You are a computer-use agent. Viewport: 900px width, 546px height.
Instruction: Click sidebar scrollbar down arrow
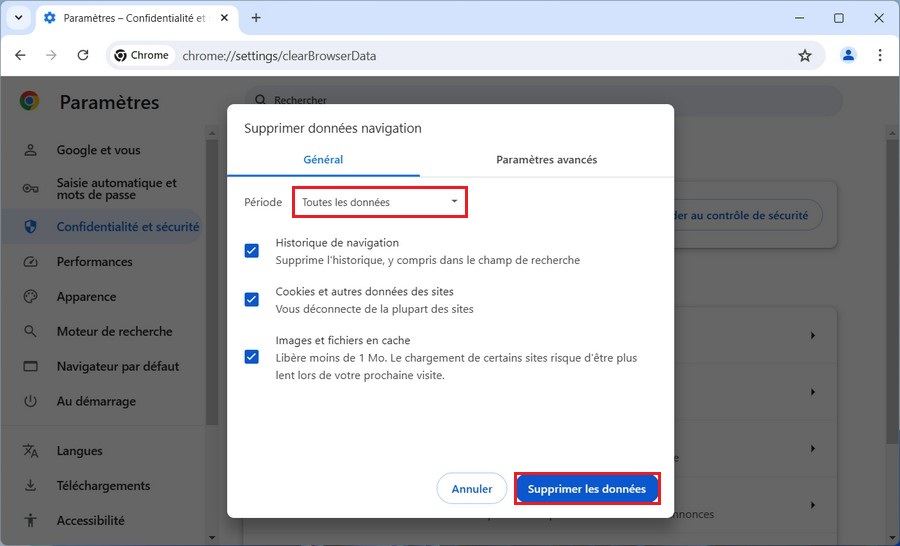pyautogui.click(x=212, y=538)
